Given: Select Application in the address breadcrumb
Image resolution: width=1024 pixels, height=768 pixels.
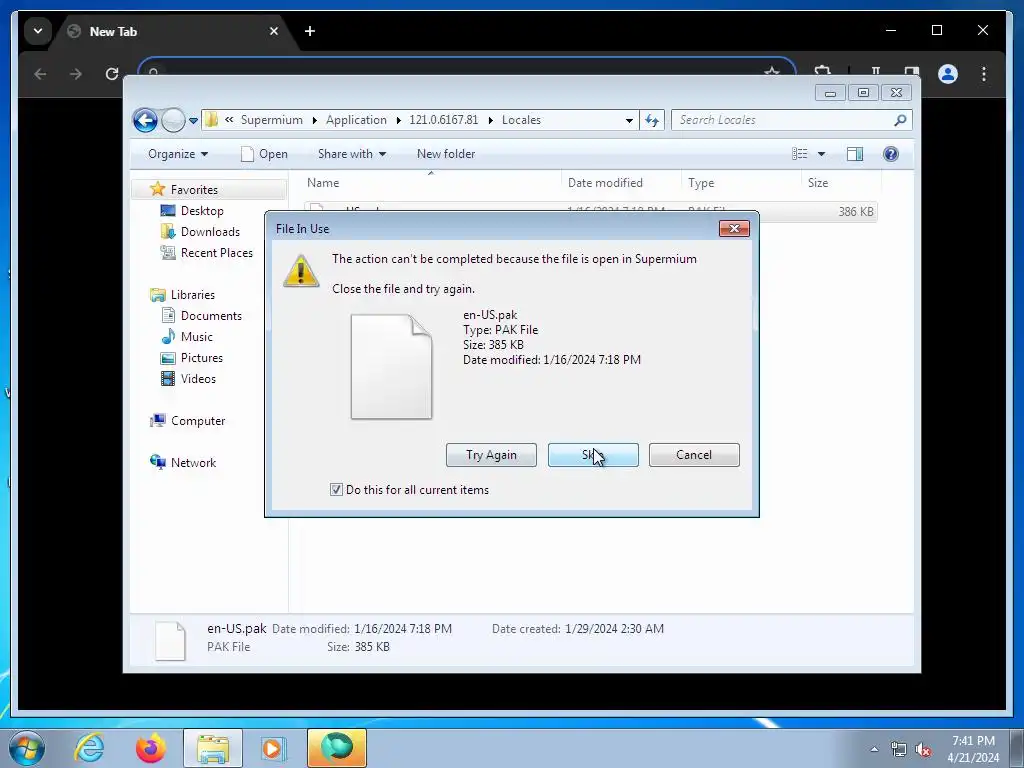Looking at the screenshot, I should [x=356, y=120].
